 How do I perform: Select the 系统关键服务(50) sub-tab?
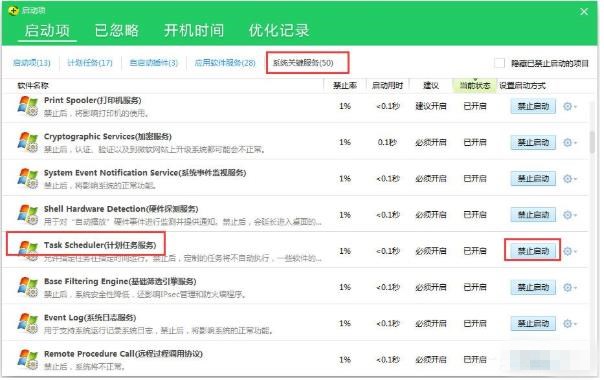click(x=303, y=63)
